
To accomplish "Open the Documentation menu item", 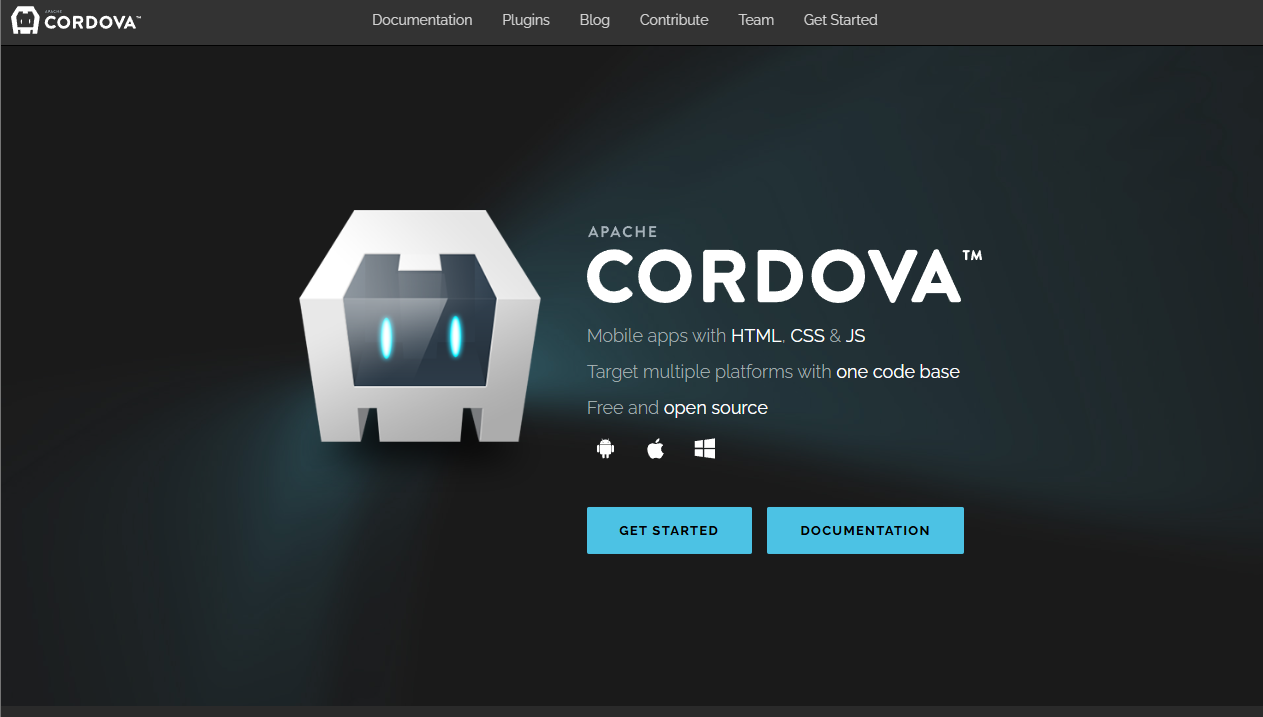I will (422, 20).
